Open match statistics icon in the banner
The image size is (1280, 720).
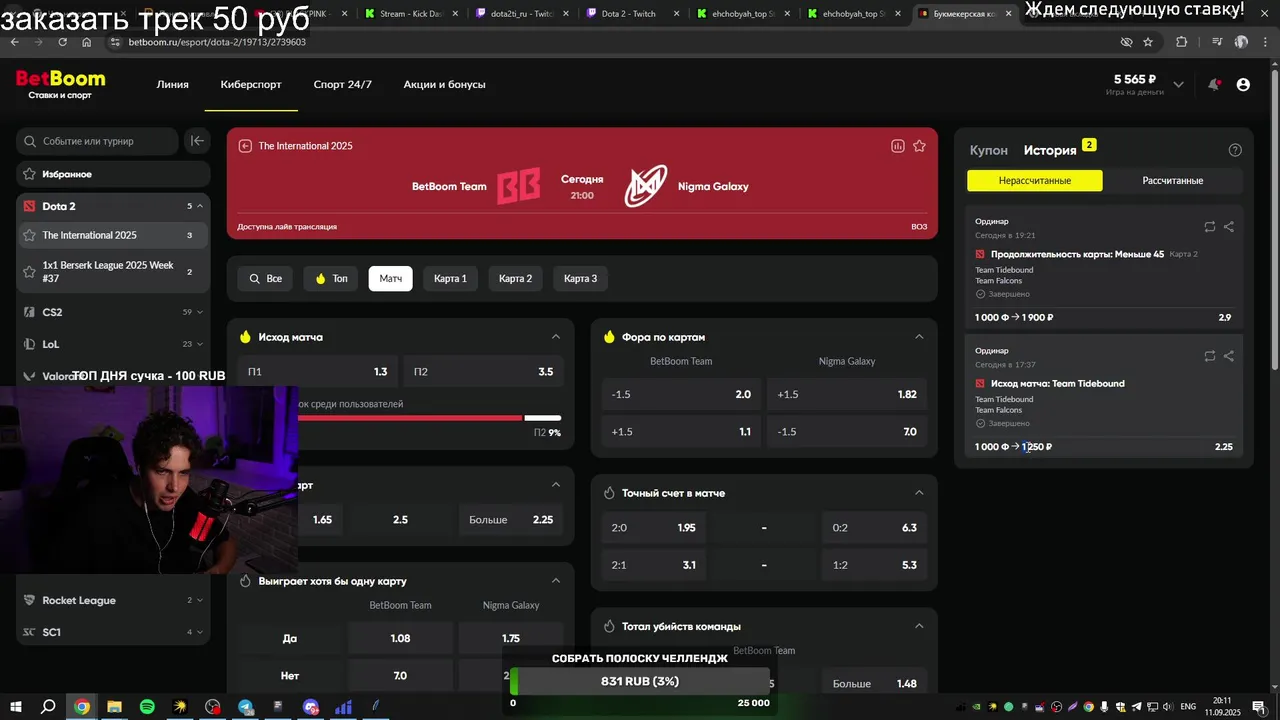898,146
